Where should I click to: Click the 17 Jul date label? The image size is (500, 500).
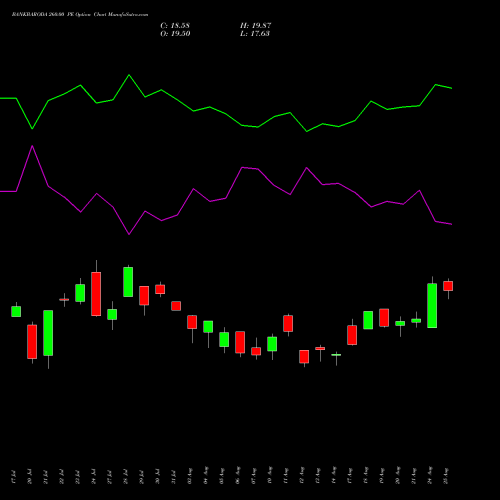point(13,477)
